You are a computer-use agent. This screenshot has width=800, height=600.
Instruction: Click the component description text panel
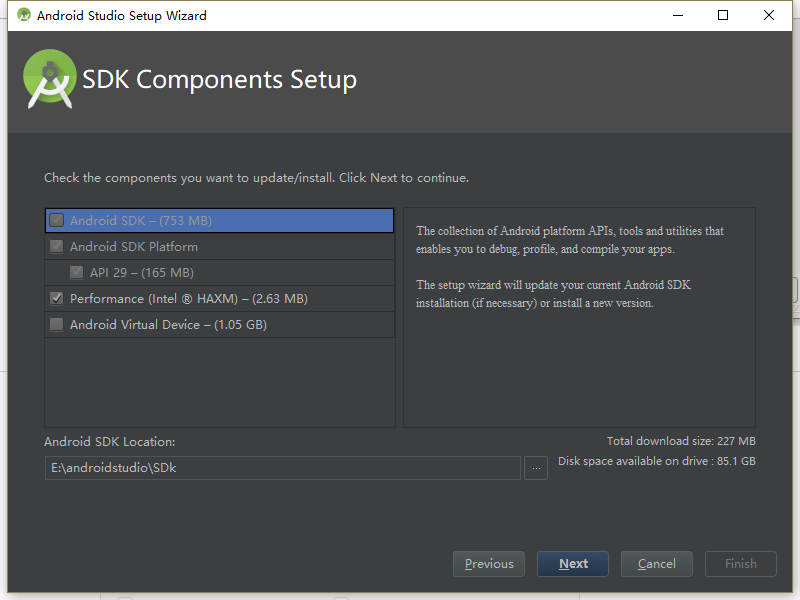pyautogui.click(x=579, y=317)
